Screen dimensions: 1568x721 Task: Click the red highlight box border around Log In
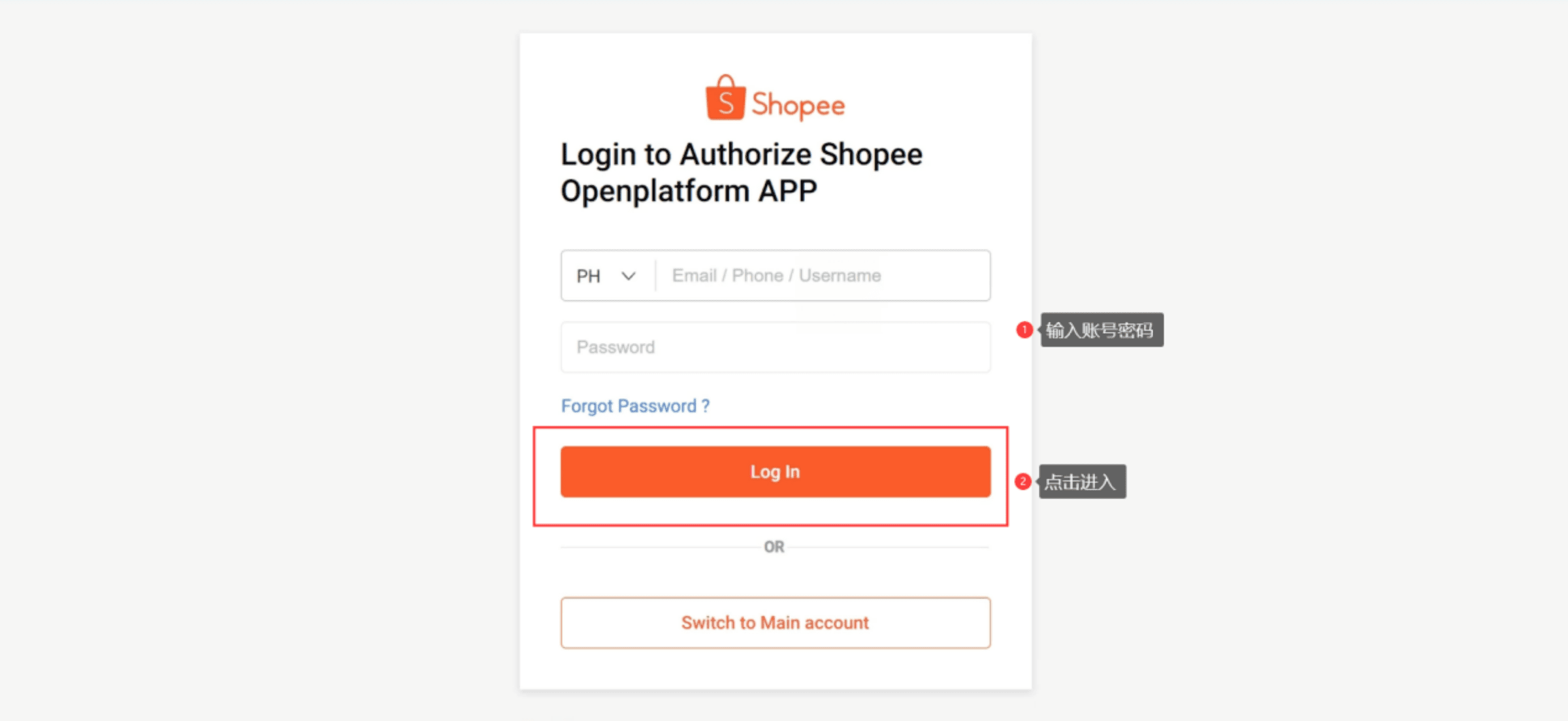[x=771, y=428]
